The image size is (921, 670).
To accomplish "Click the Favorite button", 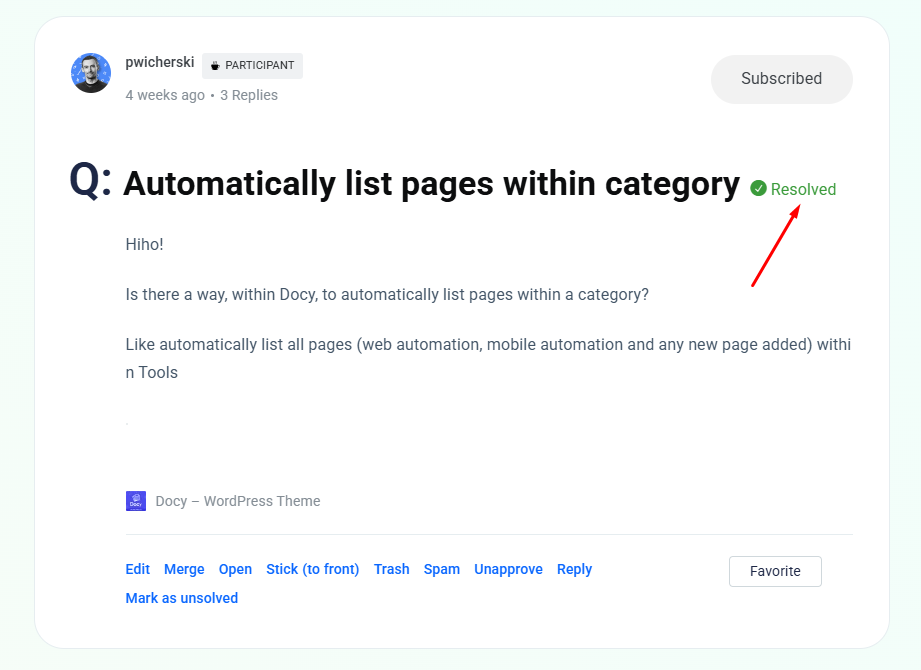I will 775,571.
